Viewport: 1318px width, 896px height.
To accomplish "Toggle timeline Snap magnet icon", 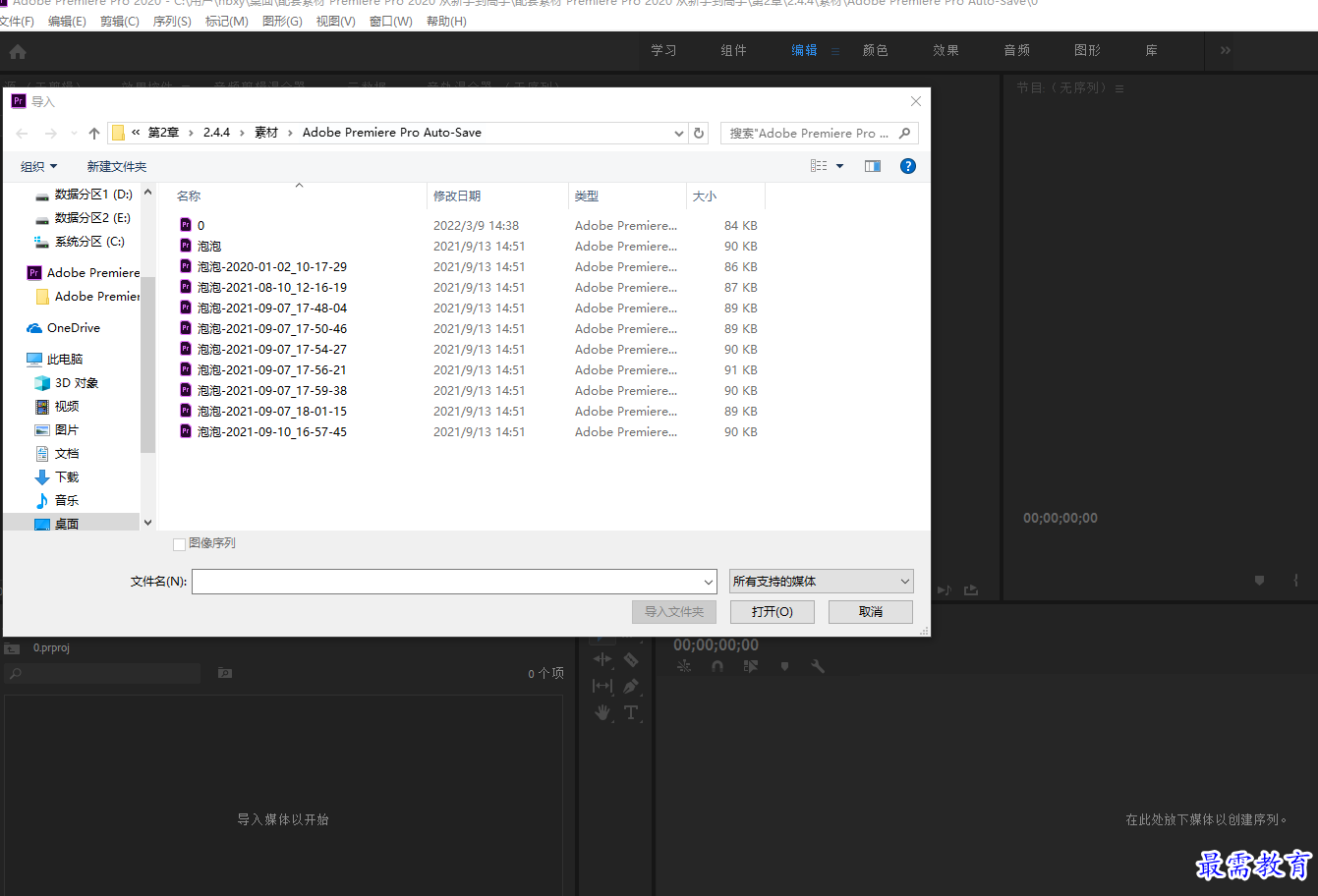I will tap(717, 666).
